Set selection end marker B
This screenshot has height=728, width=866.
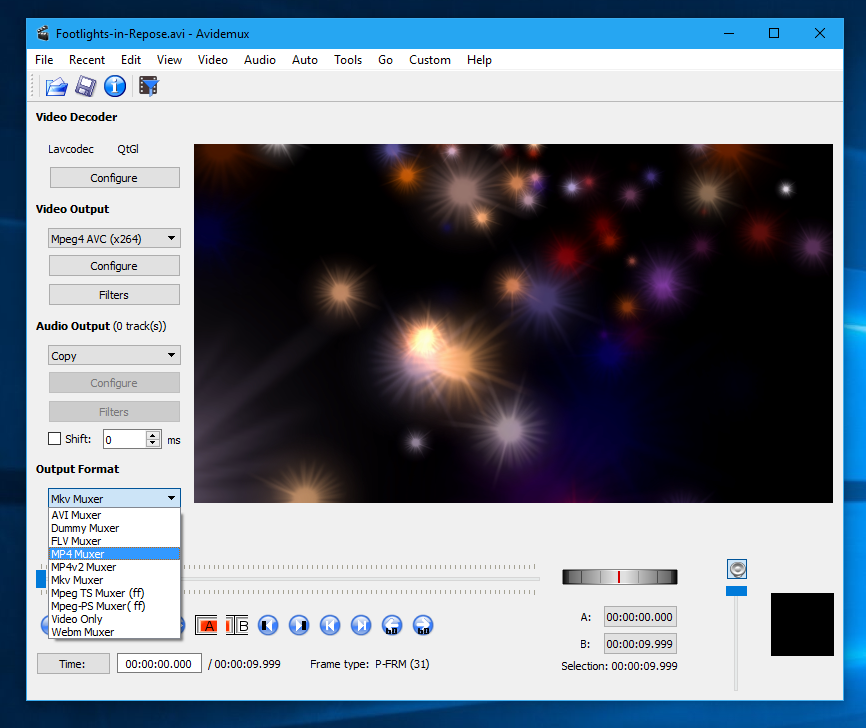[237, 626]
